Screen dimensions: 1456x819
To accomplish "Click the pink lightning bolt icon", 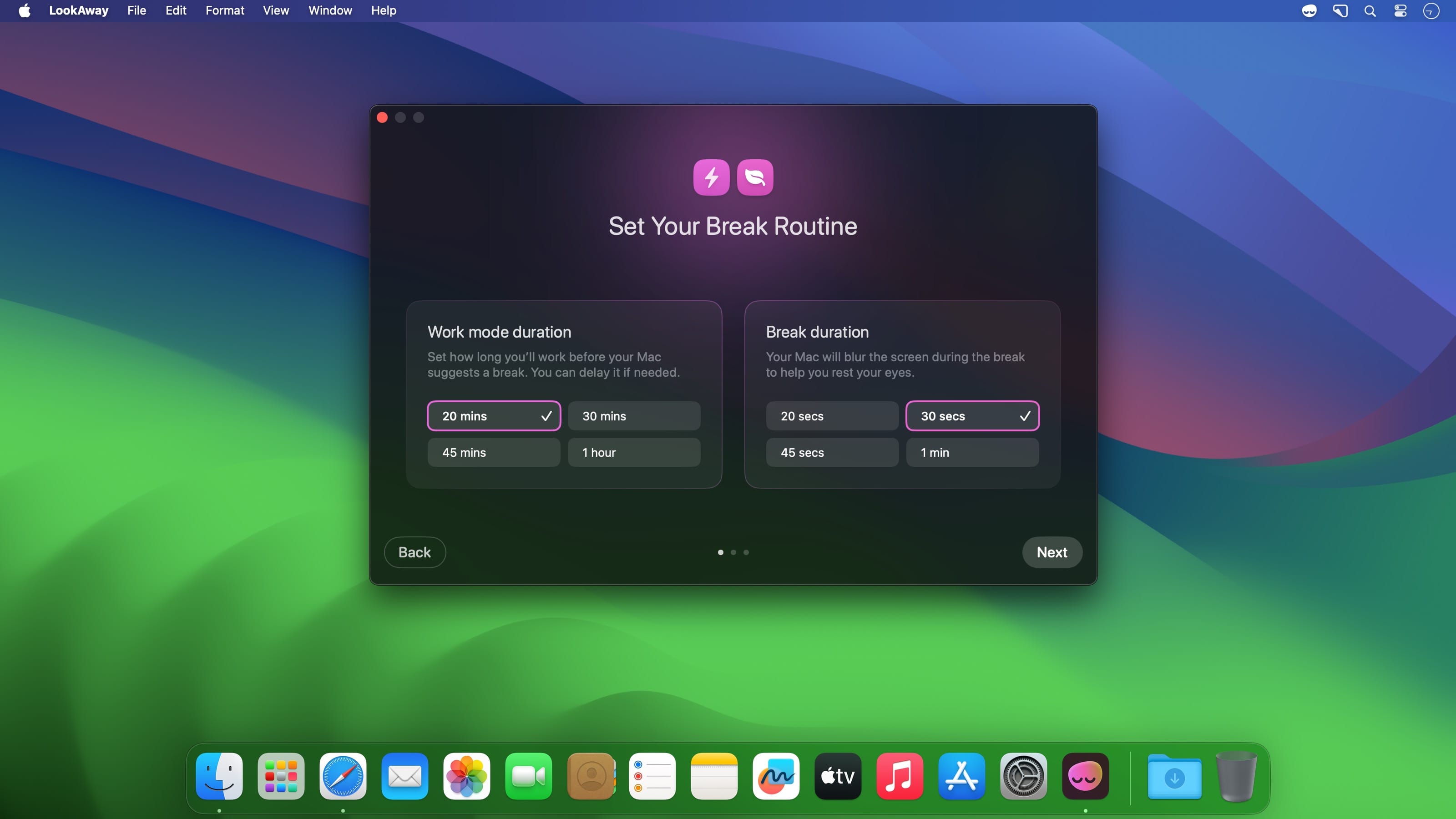I will point(711,177).
